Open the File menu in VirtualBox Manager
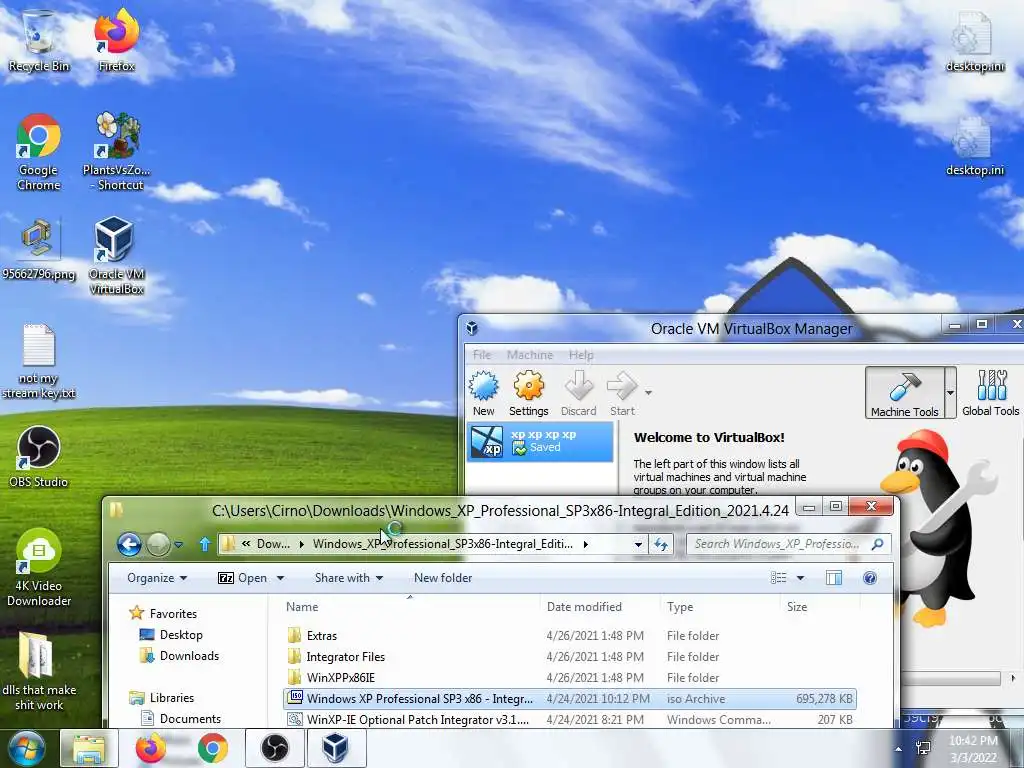1024x768 pixels. [482, 355]
